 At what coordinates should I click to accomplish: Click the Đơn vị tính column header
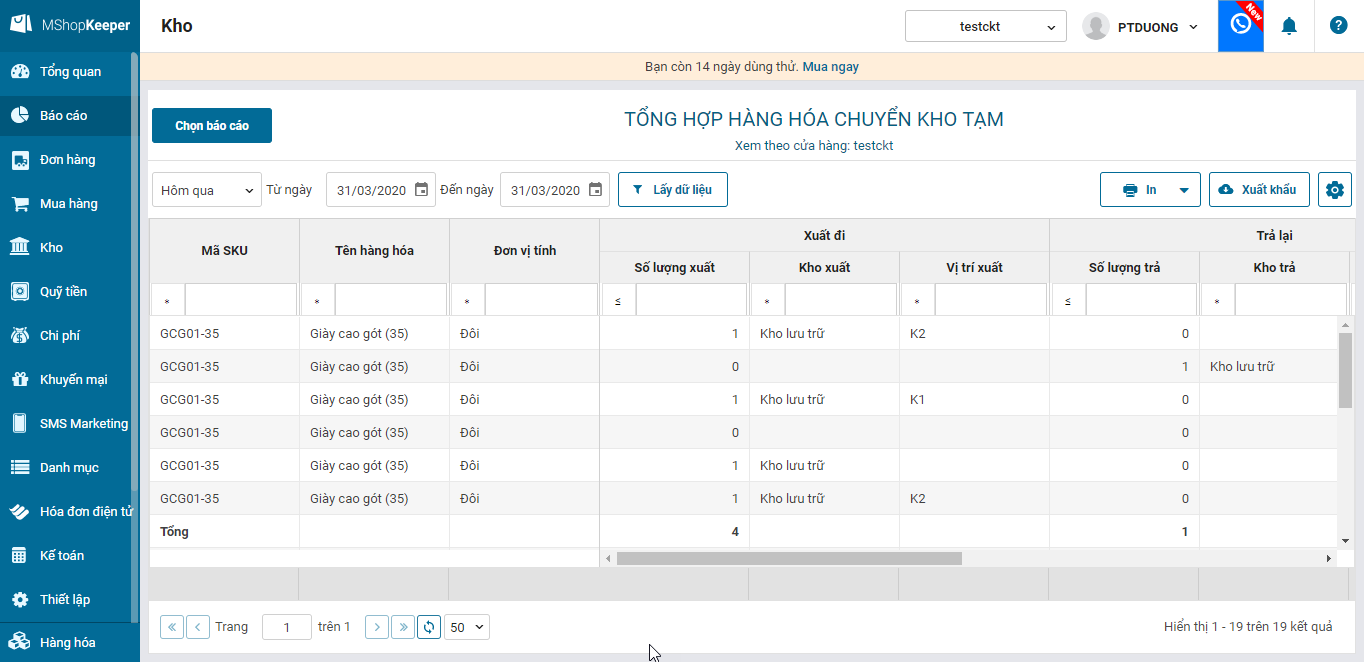tap(525, 251)
